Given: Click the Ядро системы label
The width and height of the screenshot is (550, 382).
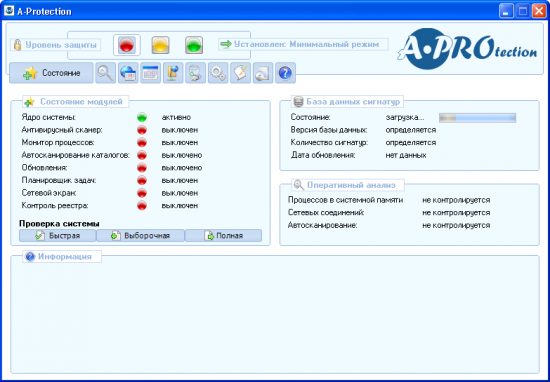Looking at the screenshot, I should pyautogui.click(x=48, y=118).
